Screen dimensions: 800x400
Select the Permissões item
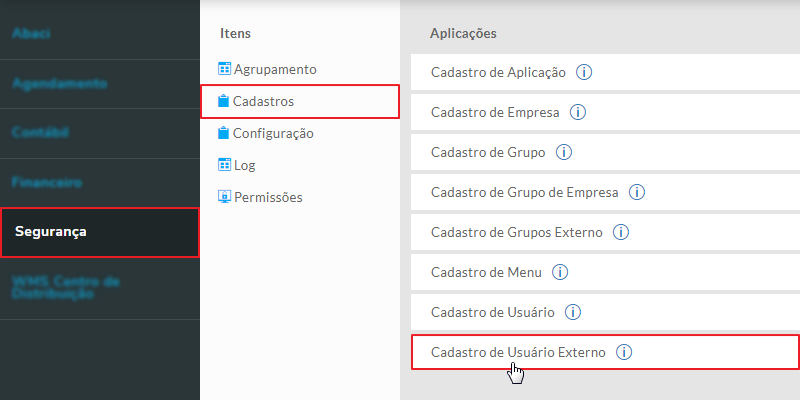[268, 197]
